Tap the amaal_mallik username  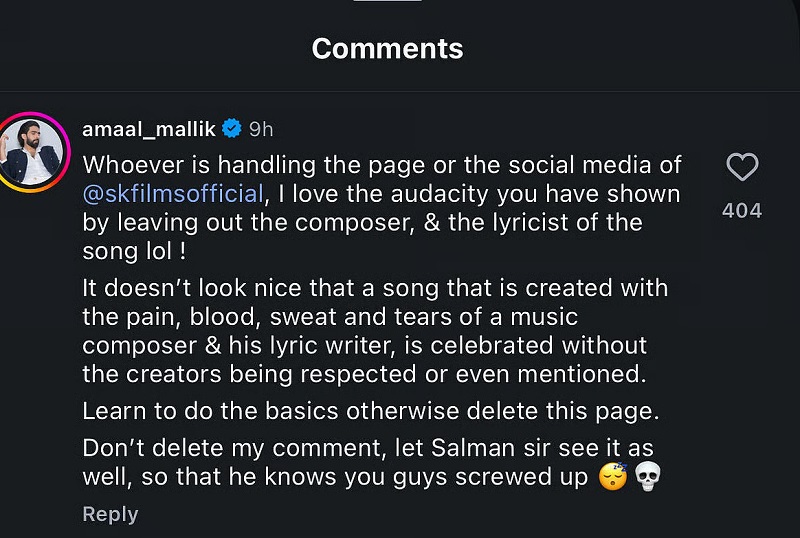149,129
